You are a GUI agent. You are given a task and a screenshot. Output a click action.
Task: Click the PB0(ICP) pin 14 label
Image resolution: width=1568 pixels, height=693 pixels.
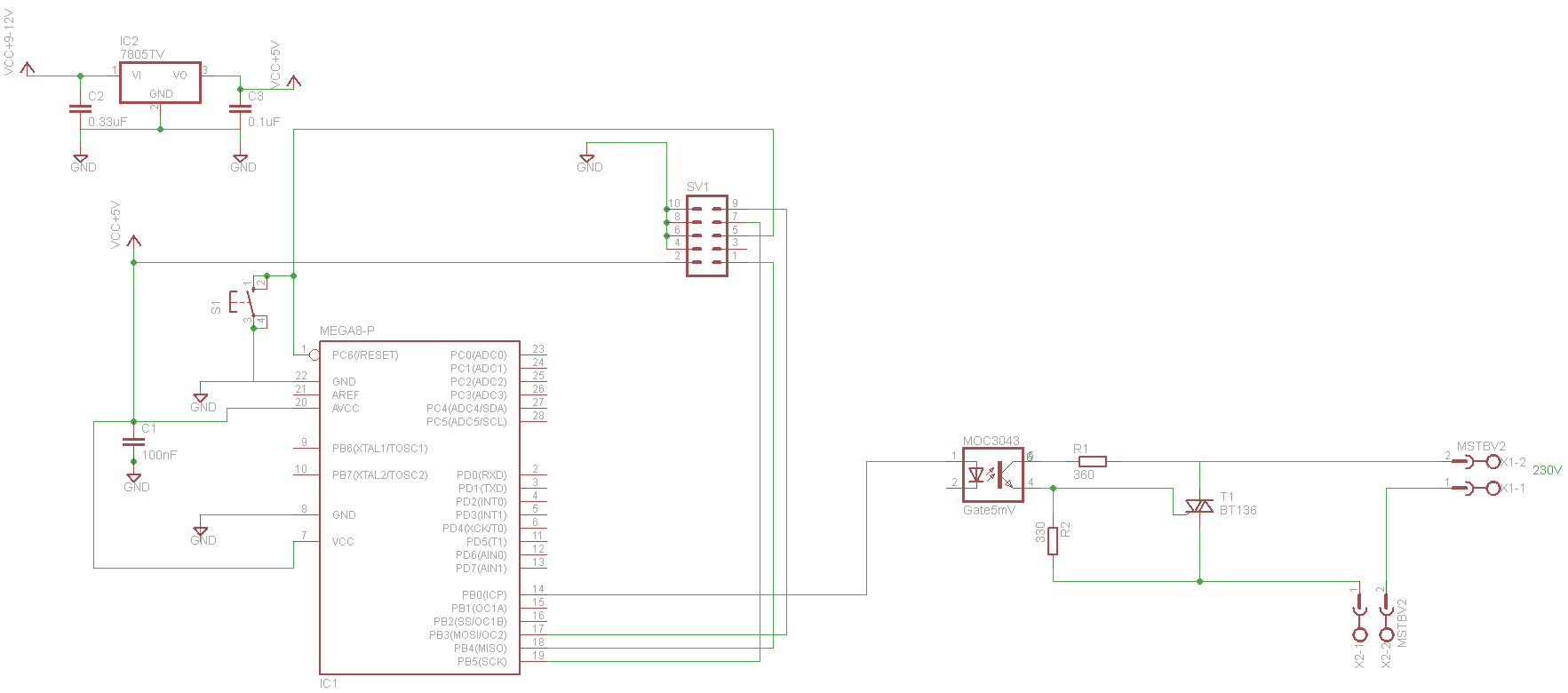tap(484, 595)
